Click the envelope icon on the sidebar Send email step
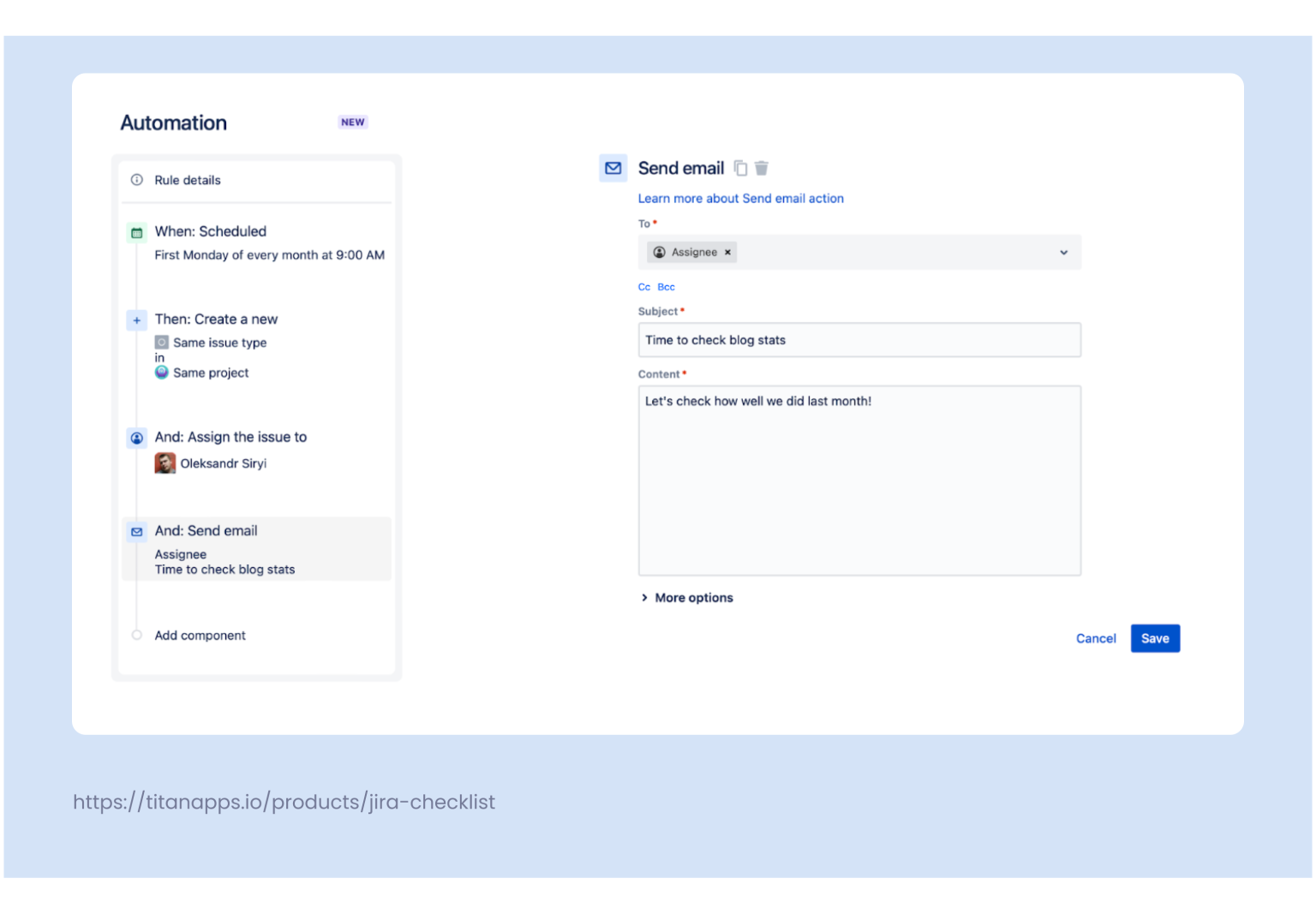The image size is (1316, 914). point(137,531)
